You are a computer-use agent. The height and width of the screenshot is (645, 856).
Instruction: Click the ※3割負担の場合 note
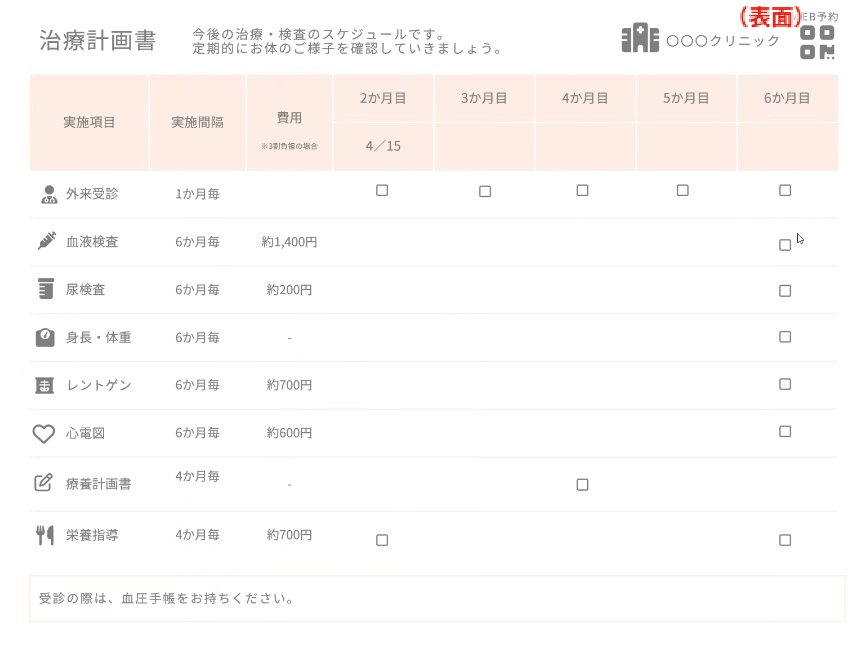289,146
